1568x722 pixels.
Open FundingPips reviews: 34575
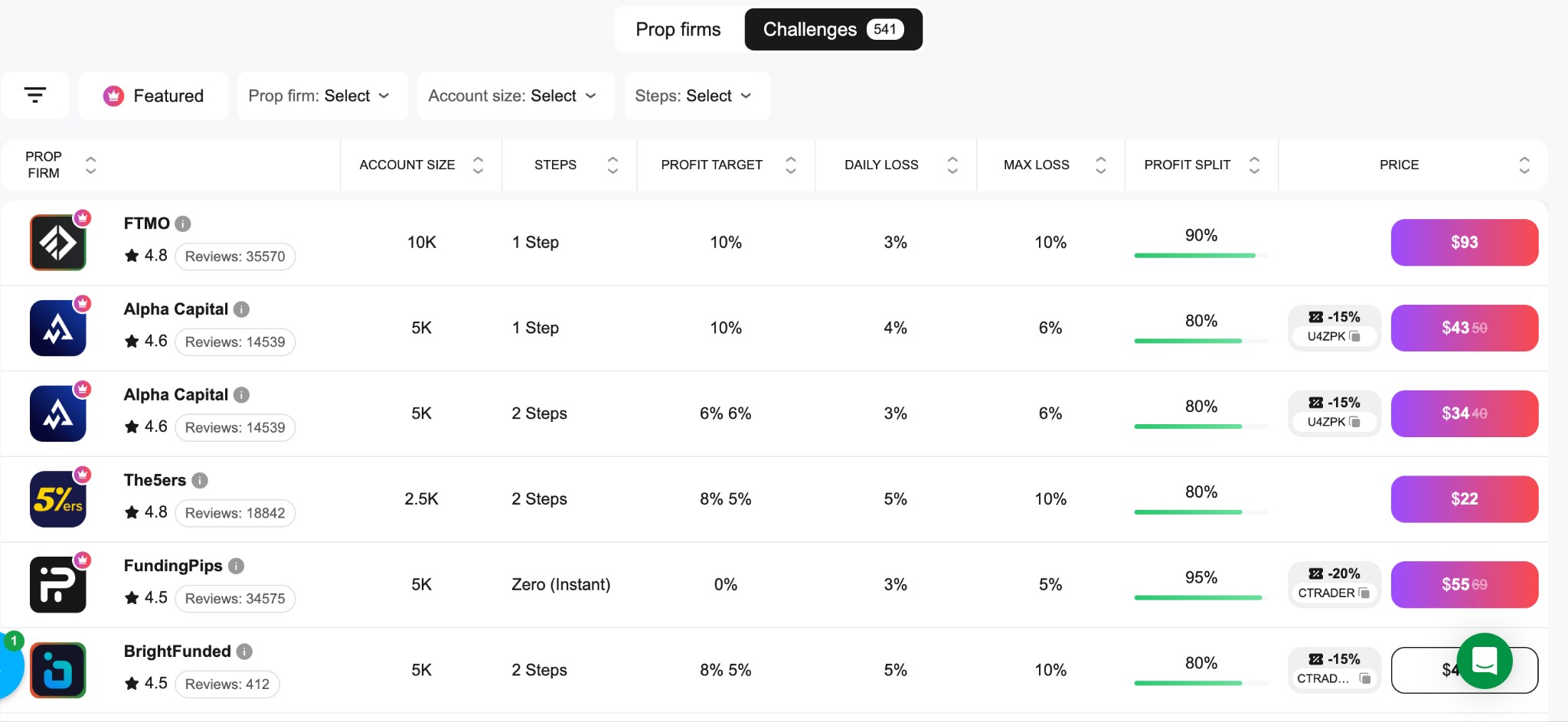(235, 599)
